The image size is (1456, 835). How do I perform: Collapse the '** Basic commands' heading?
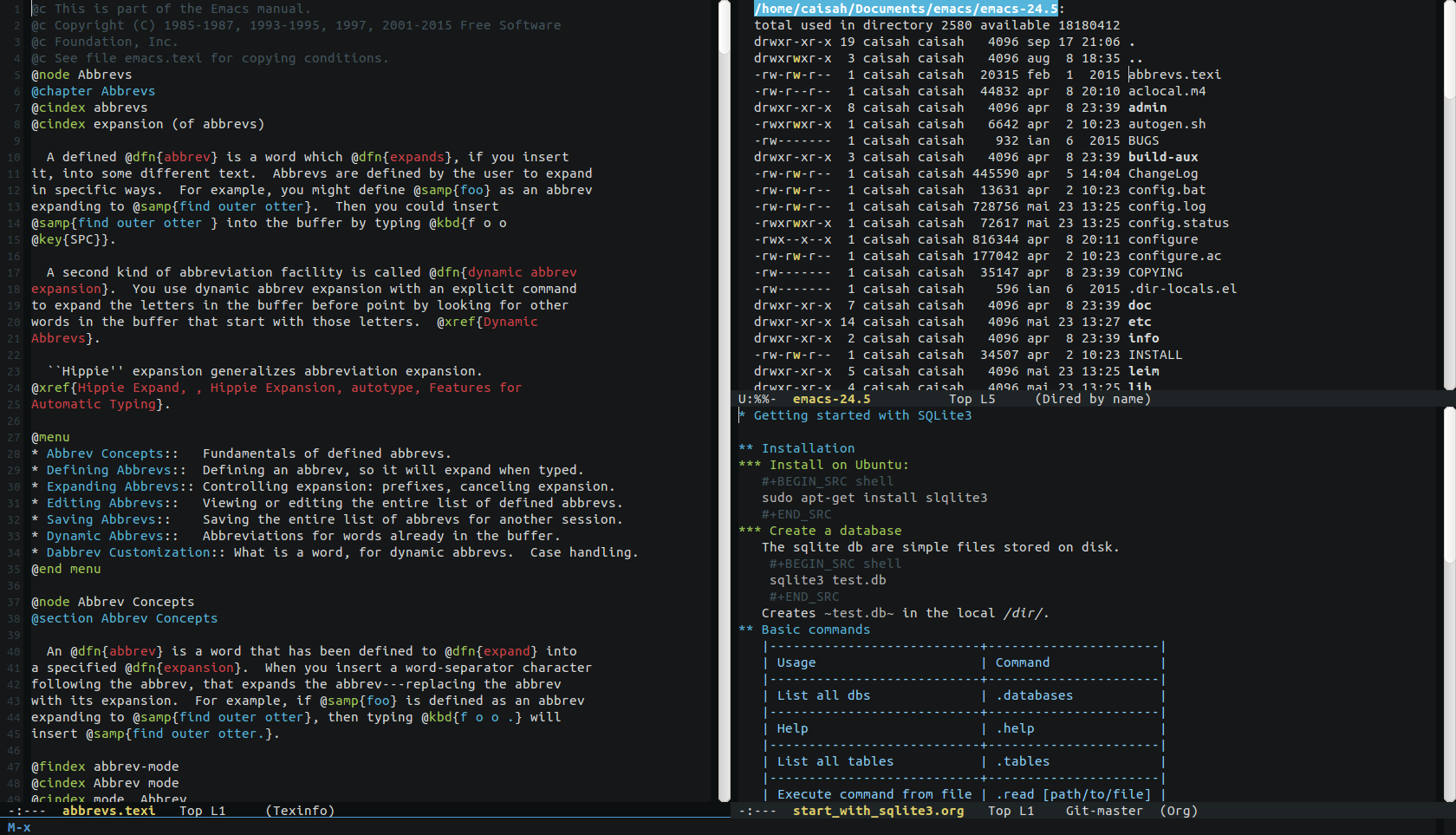point(804,630)
